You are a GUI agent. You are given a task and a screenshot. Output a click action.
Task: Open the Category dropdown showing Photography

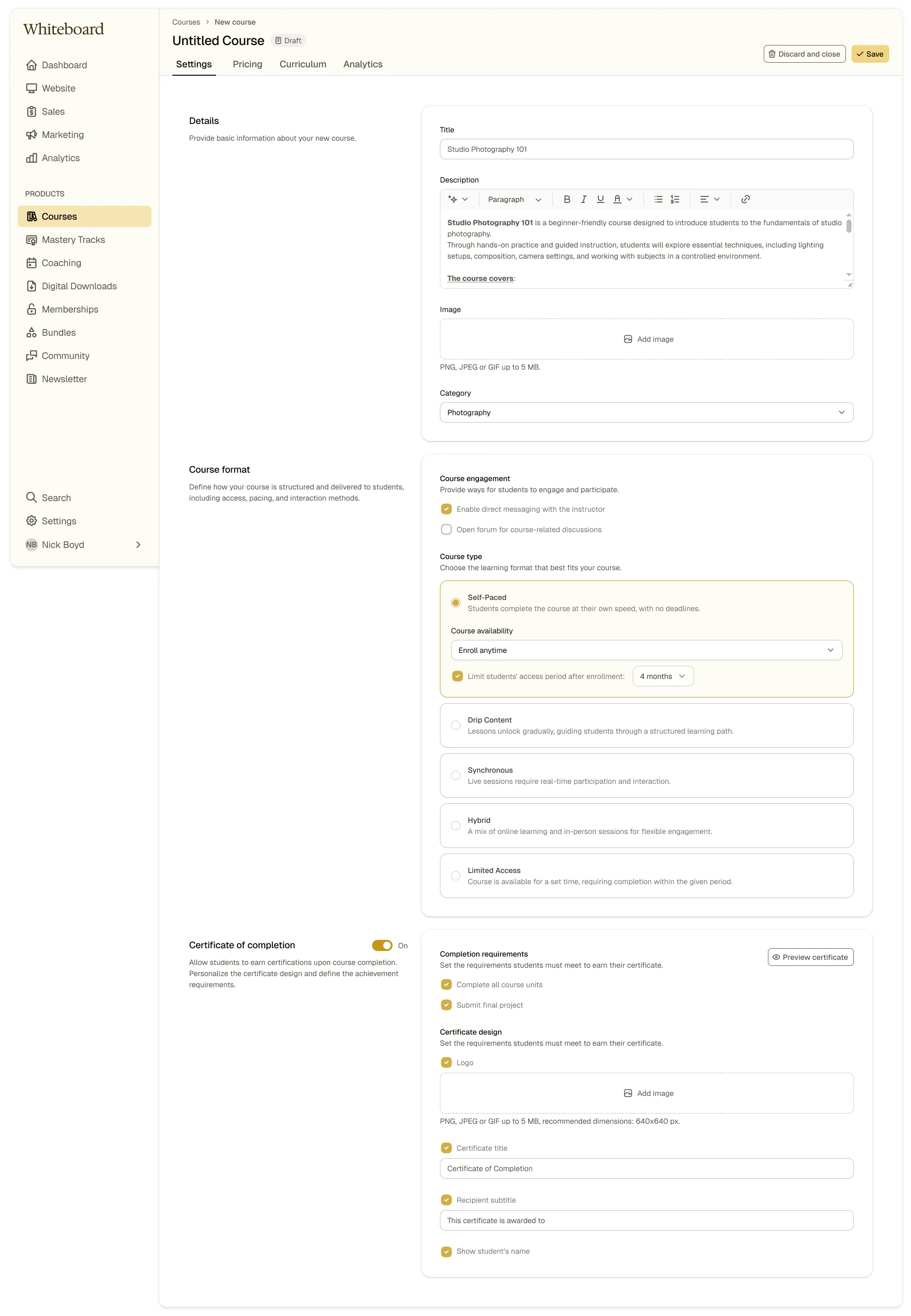[646, 412]
